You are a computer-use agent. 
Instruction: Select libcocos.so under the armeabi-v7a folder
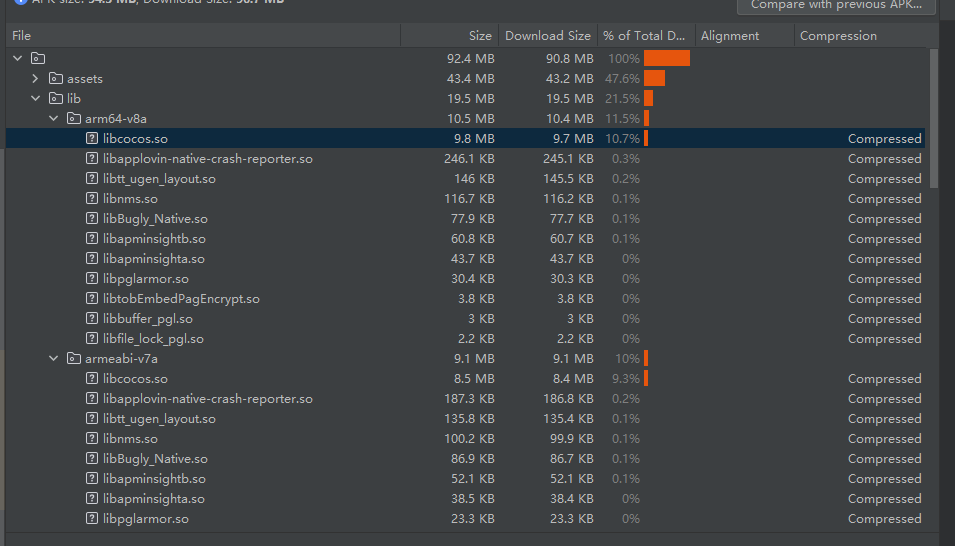[x=135, y=379]
